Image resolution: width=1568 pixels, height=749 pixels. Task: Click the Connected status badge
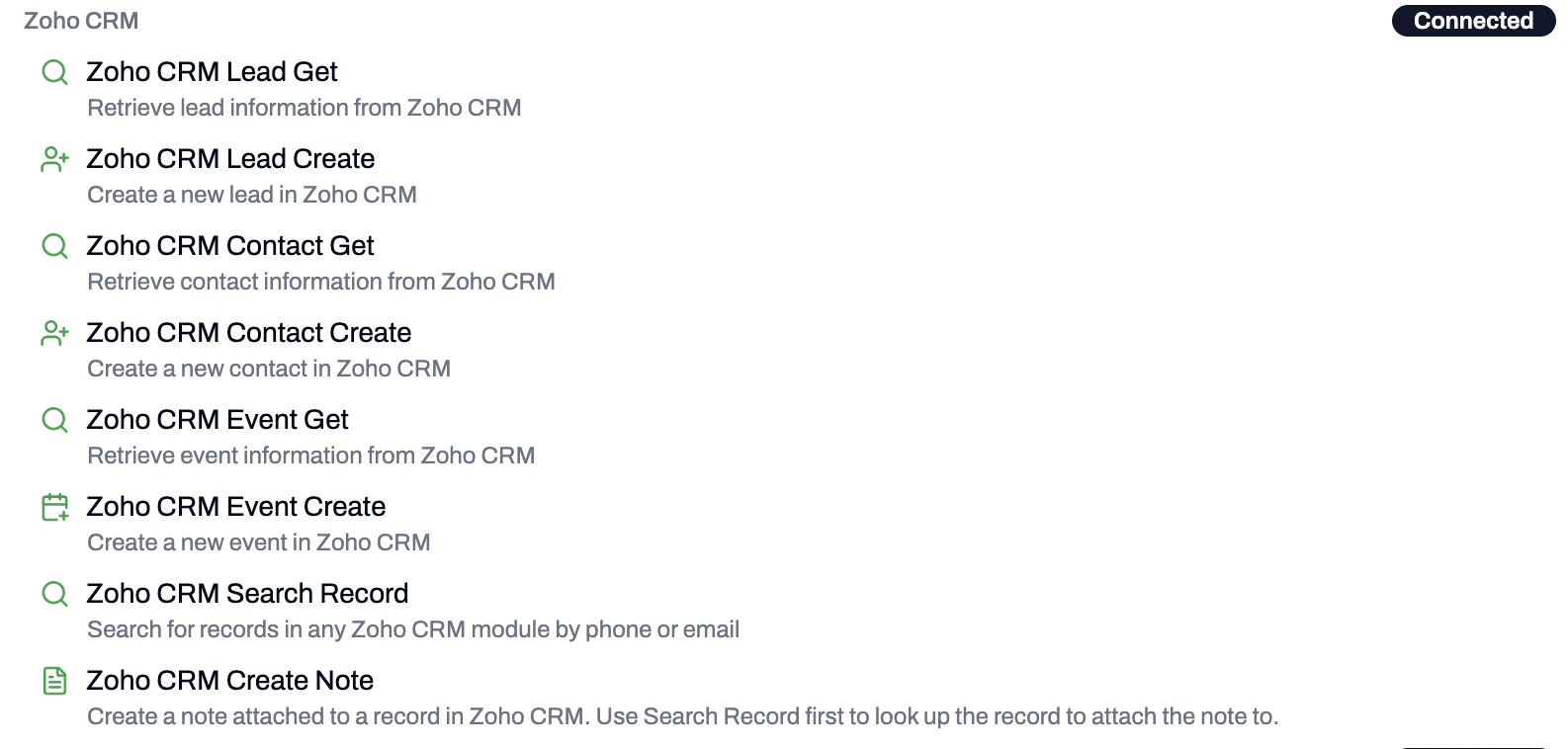(x=1472, y=20)
